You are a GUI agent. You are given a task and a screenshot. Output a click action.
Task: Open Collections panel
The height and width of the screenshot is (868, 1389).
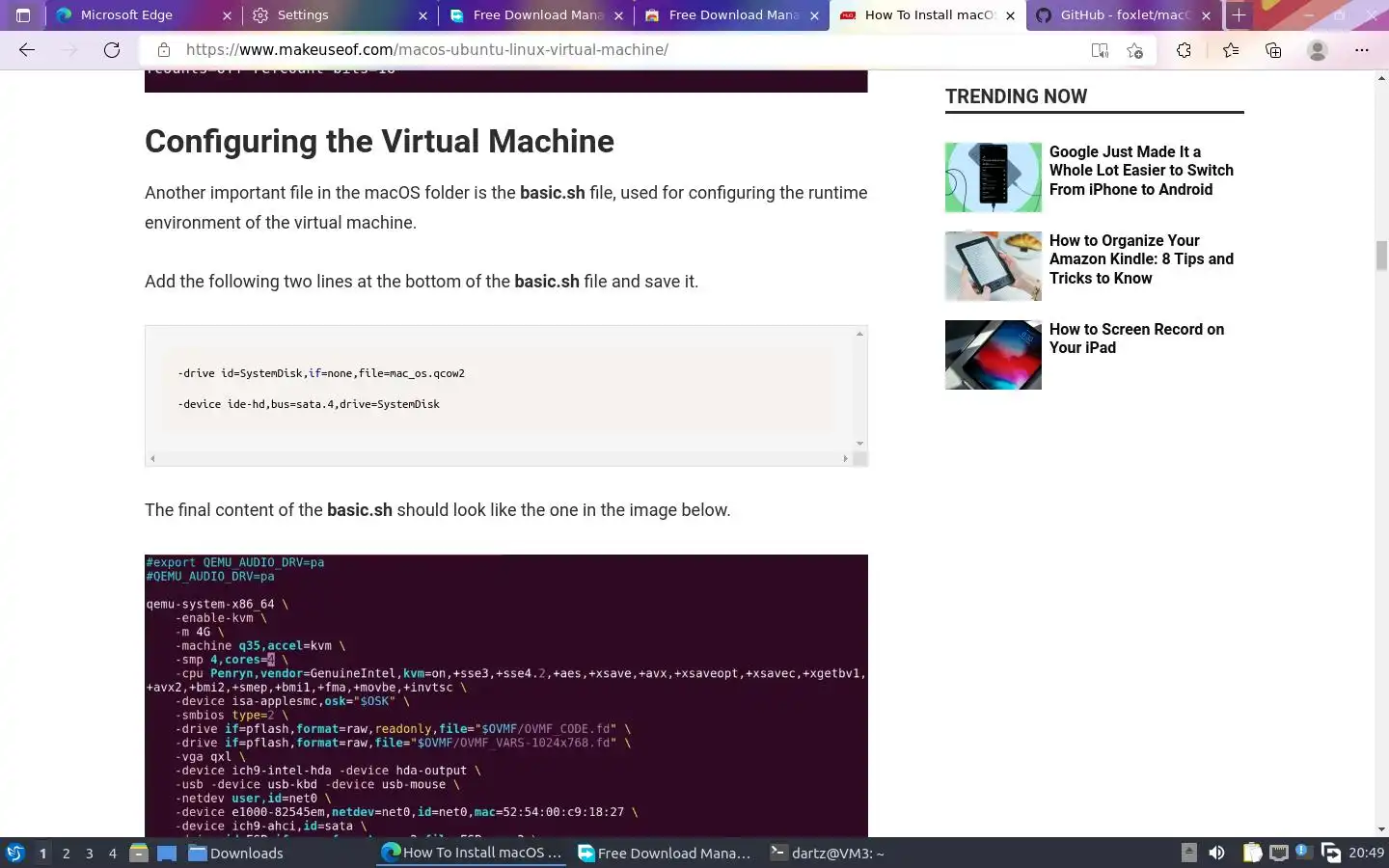click(1273, 50)
